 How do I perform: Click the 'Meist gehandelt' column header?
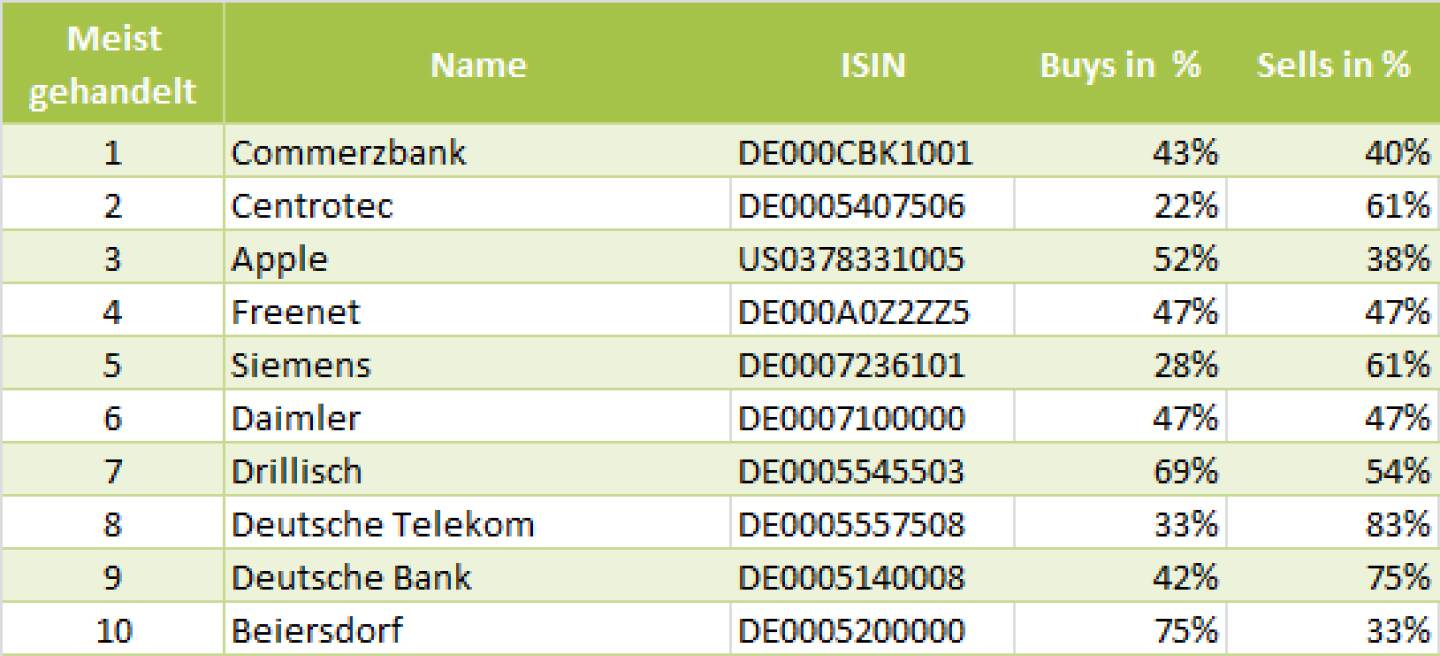(x=111, y=65)
